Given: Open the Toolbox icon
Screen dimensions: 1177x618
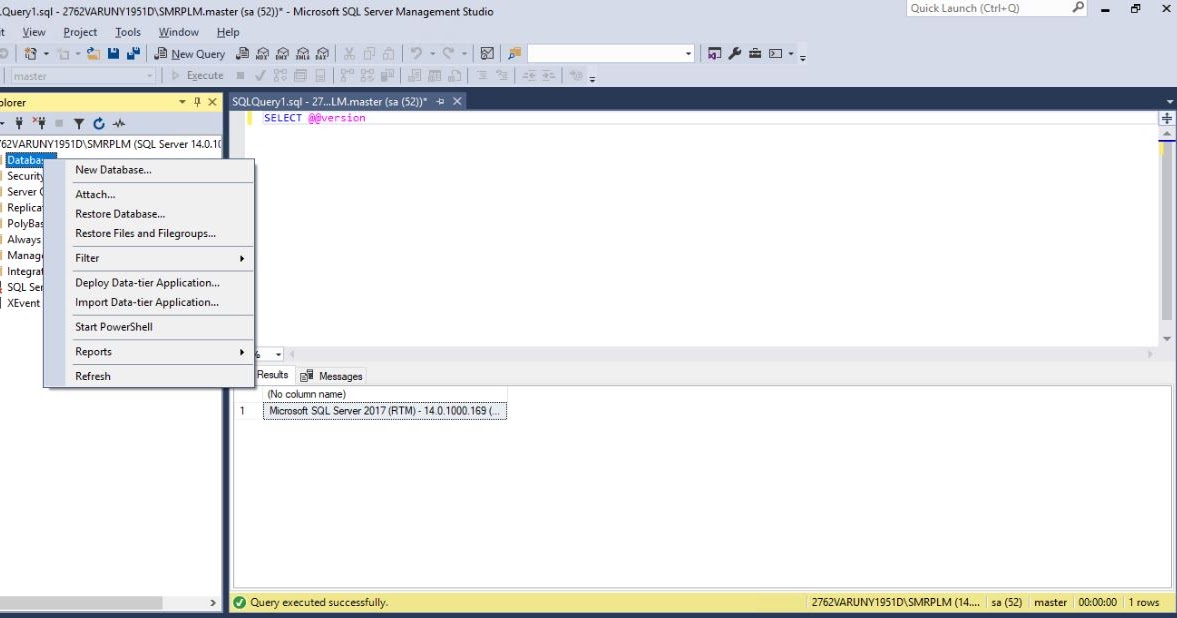Looking at the screenshot, I should coord(755,54).
